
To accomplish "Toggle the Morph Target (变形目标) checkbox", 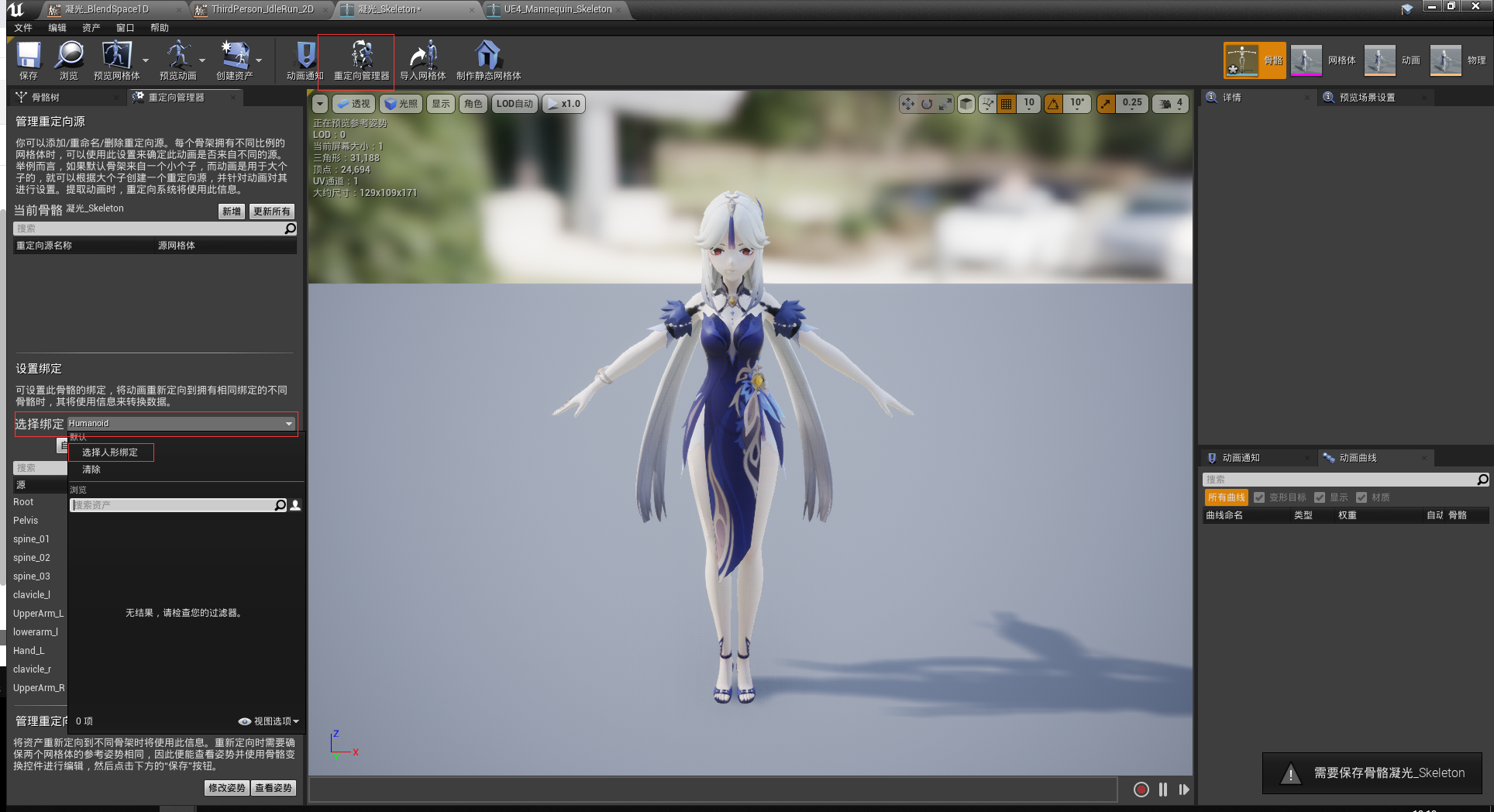I will 1259,497.
